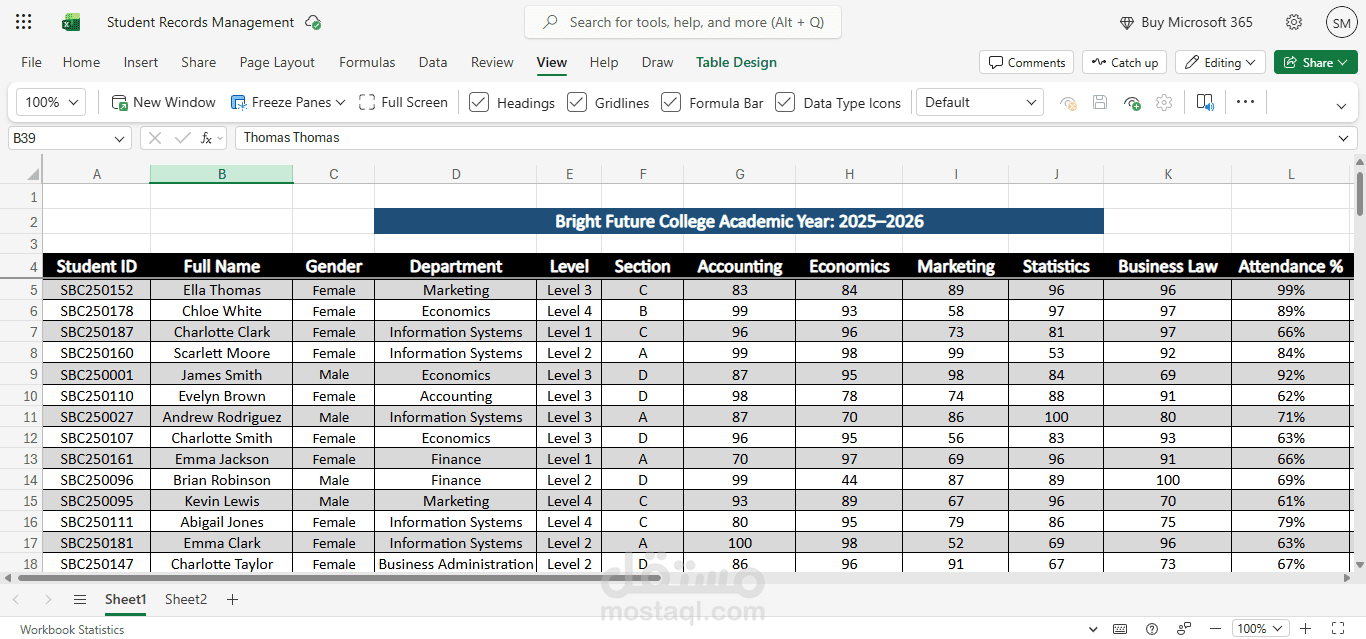Expand the Freeze Panes dropdown
Viewport: 1366px width, 639px height.
tap(340, 102)
